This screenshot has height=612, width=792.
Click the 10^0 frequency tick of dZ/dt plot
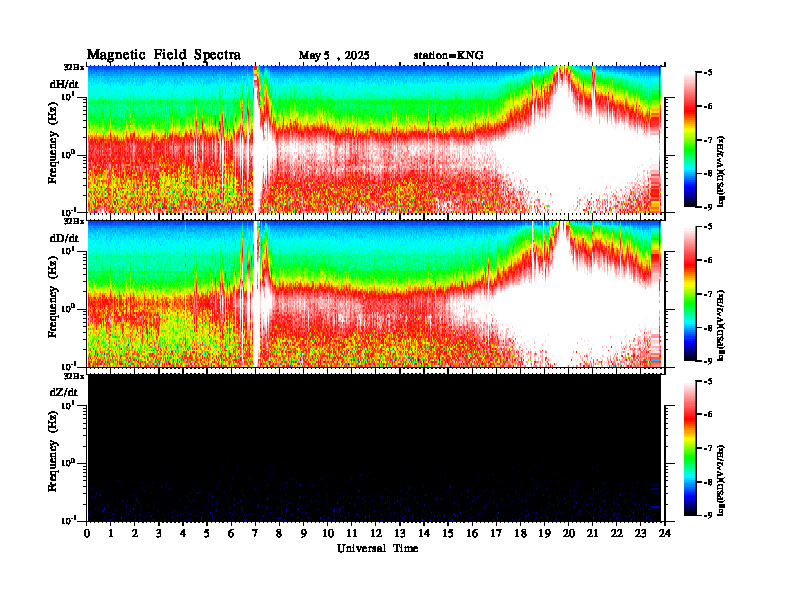[68, 463]
